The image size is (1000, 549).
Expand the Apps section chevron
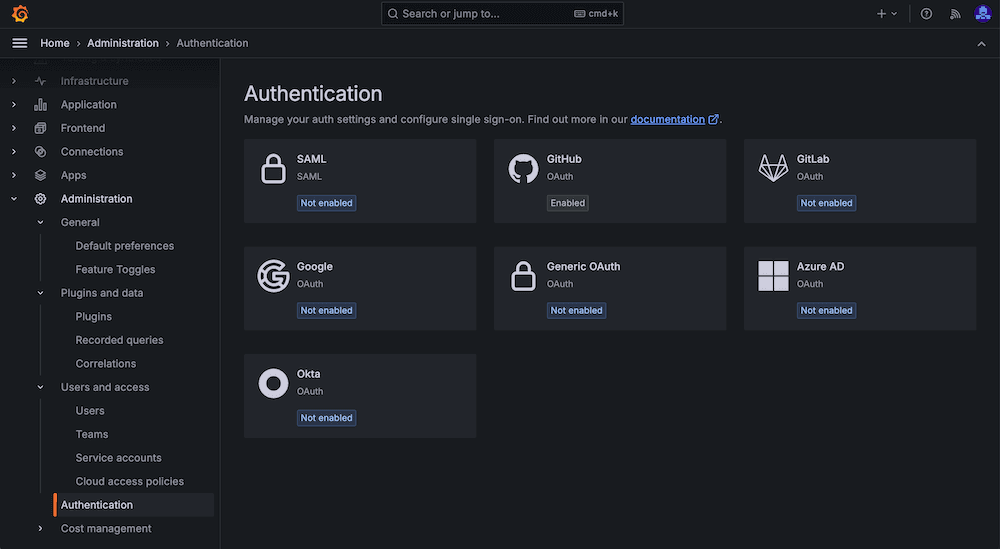[x=14, y=175]
